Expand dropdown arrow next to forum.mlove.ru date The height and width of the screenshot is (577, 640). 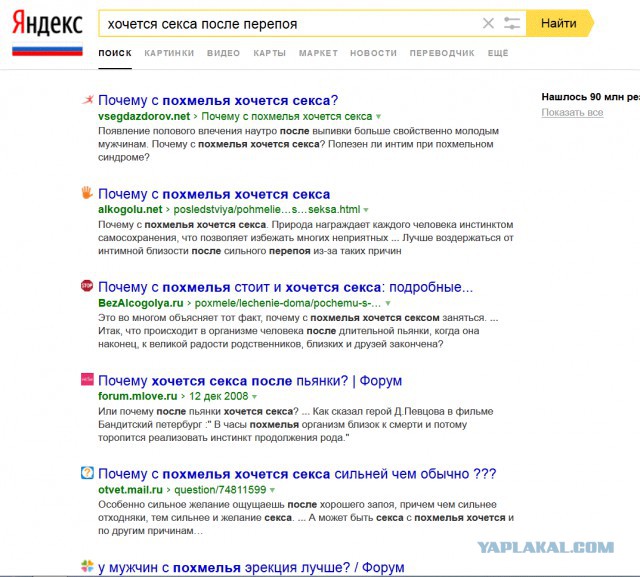tap(254, 397)
